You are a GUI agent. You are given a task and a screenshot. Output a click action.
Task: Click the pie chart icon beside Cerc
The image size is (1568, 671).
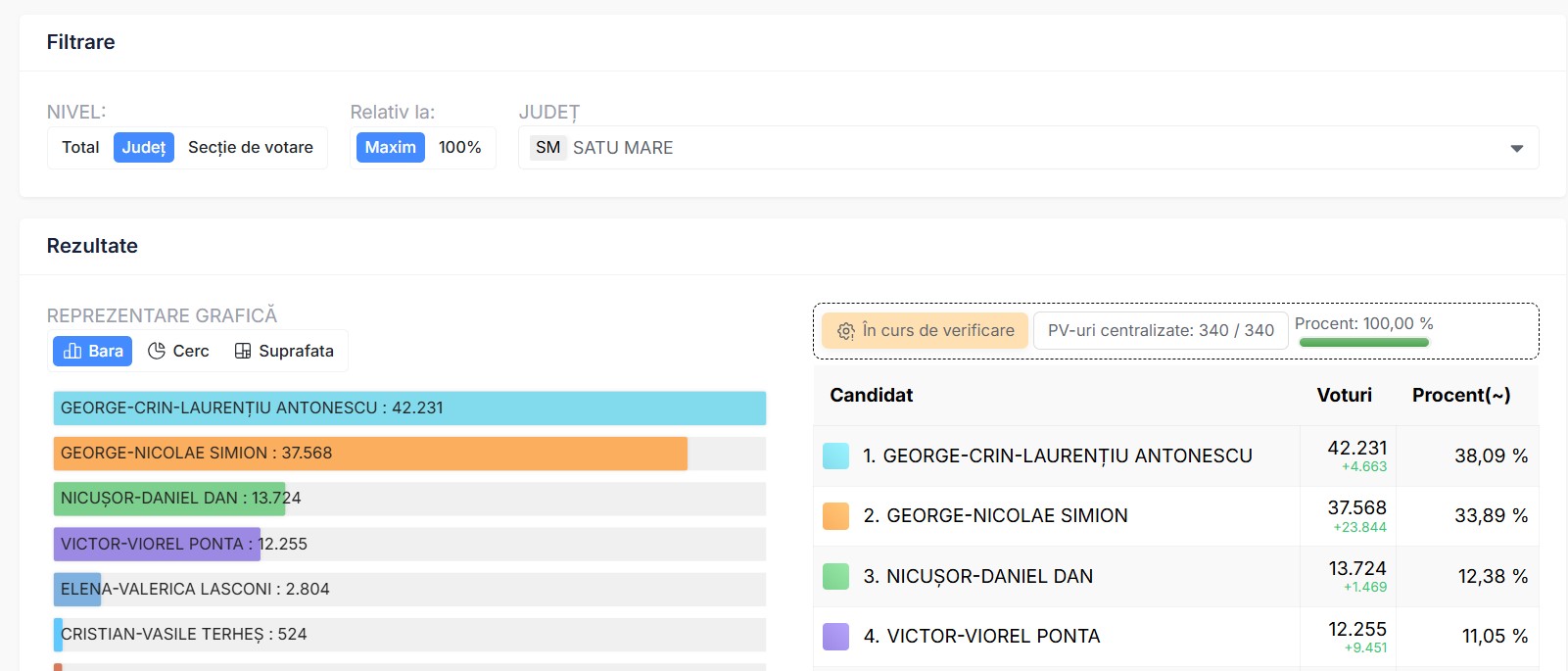[x=156, y=351]
